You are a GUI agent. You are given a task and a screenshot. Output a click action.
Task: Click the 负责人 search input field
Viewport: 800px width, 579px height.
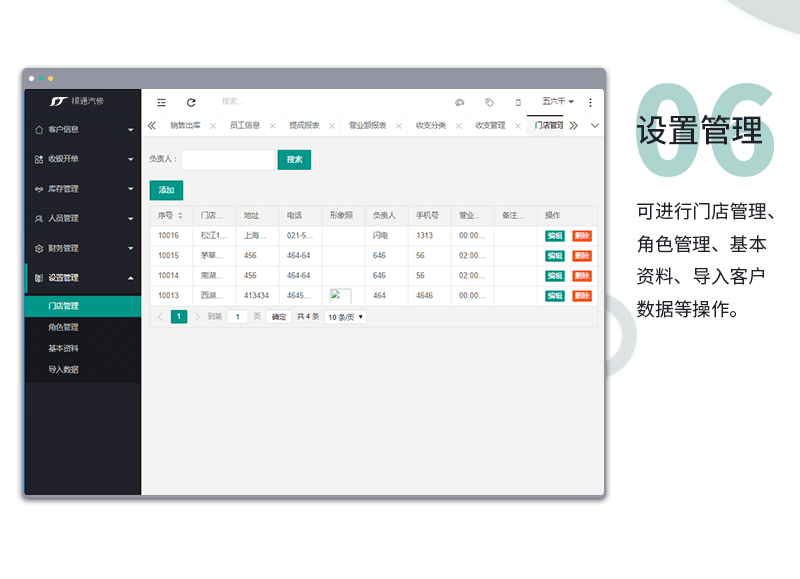click(x=227, y=160)
